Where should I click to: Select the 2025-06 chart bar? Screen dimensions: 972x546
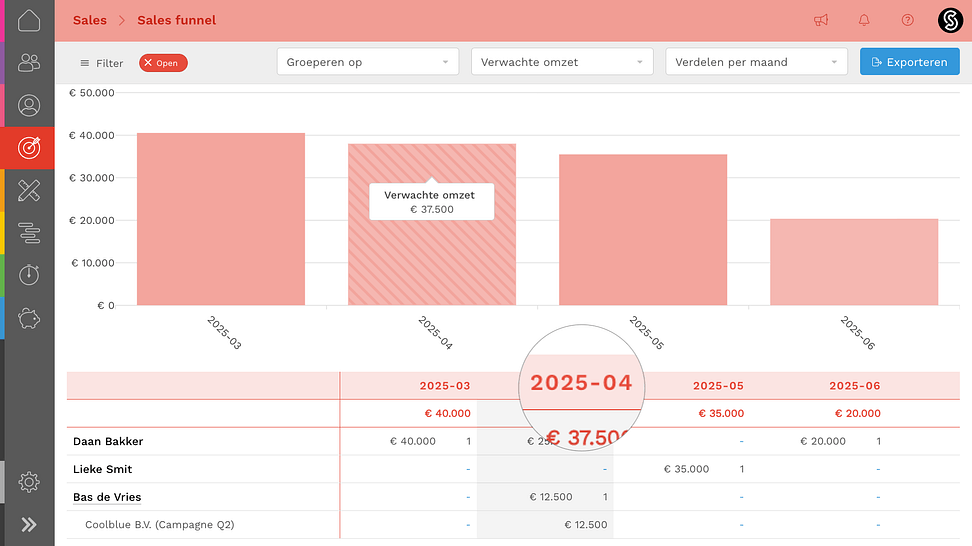(854, 262)
